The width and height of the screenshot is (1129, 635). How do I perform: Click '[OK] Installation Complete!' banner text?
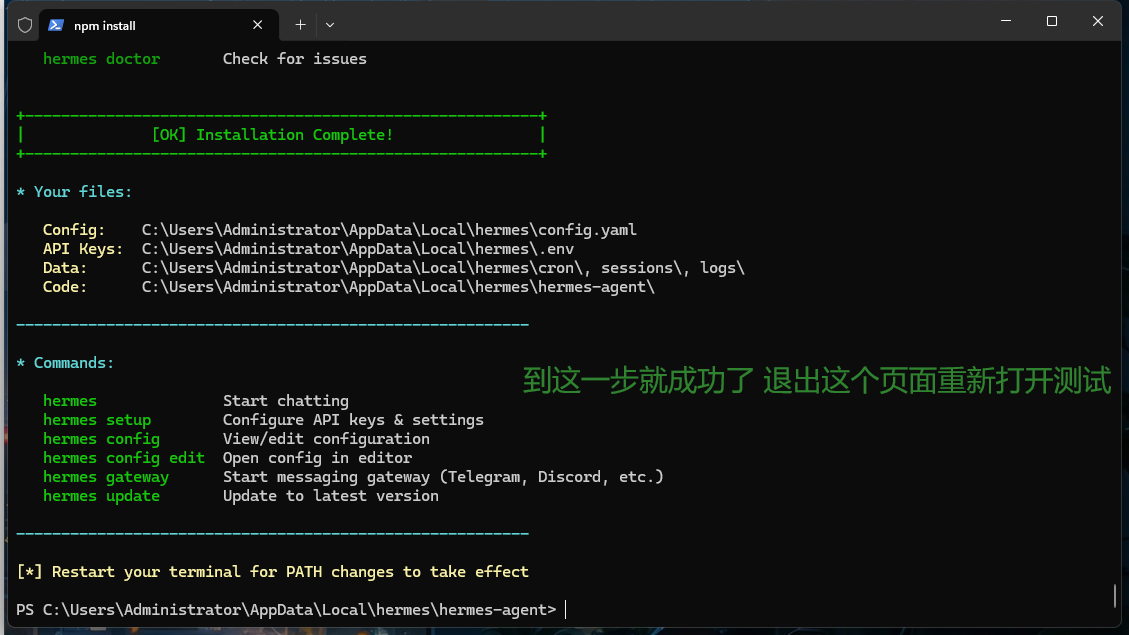[272, 135]
